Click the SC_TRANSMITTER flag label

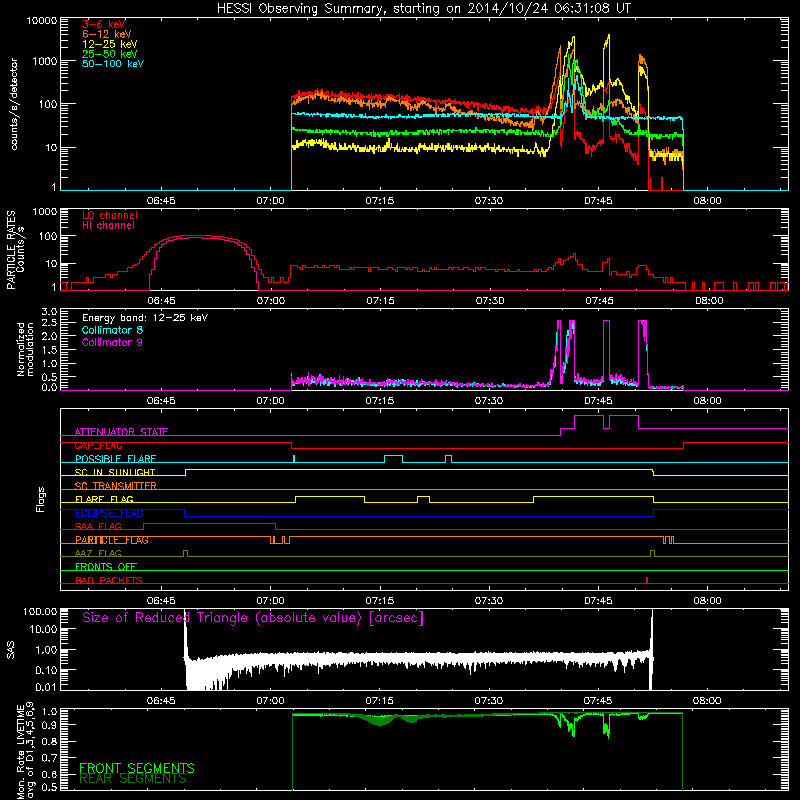[x=116, y=485]
